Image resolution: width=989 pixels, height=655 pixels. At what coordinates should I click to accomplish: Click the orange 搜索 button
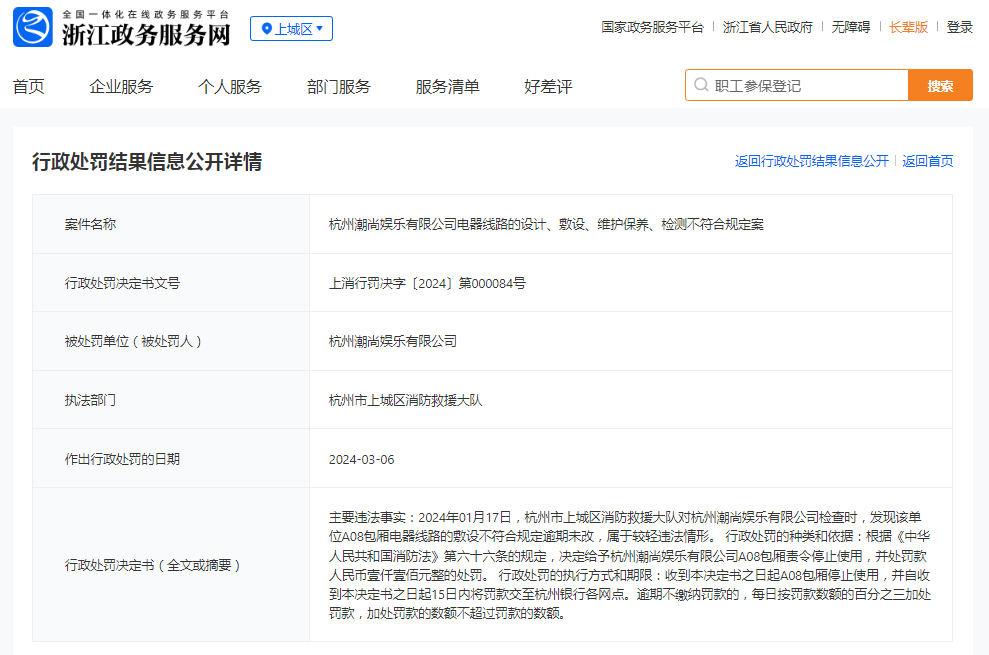[x=940, y=85]
